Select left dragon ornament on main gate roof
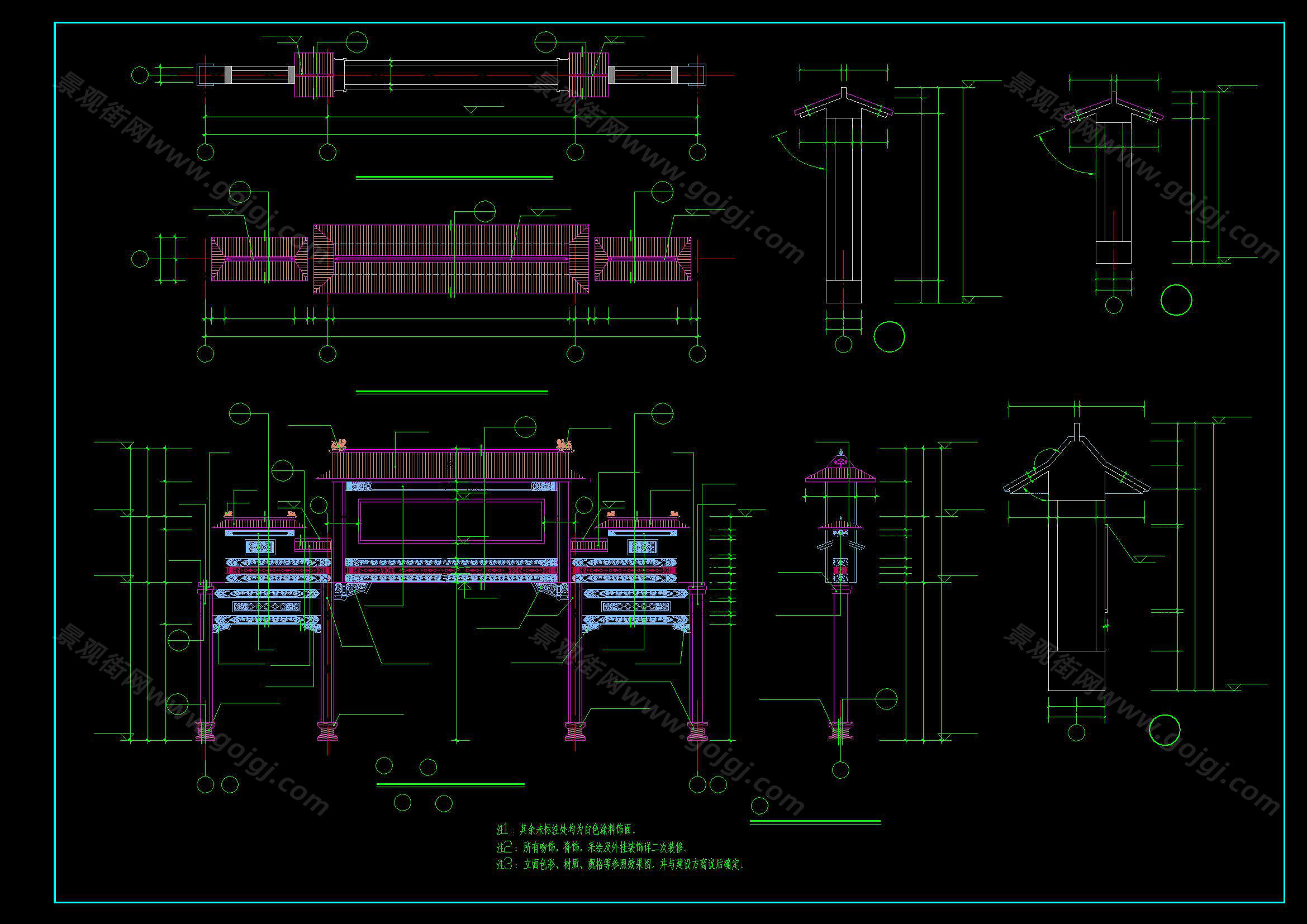The width and height of the screenshot is (1307, 924). pyautogui.click(x=339, y=444)
